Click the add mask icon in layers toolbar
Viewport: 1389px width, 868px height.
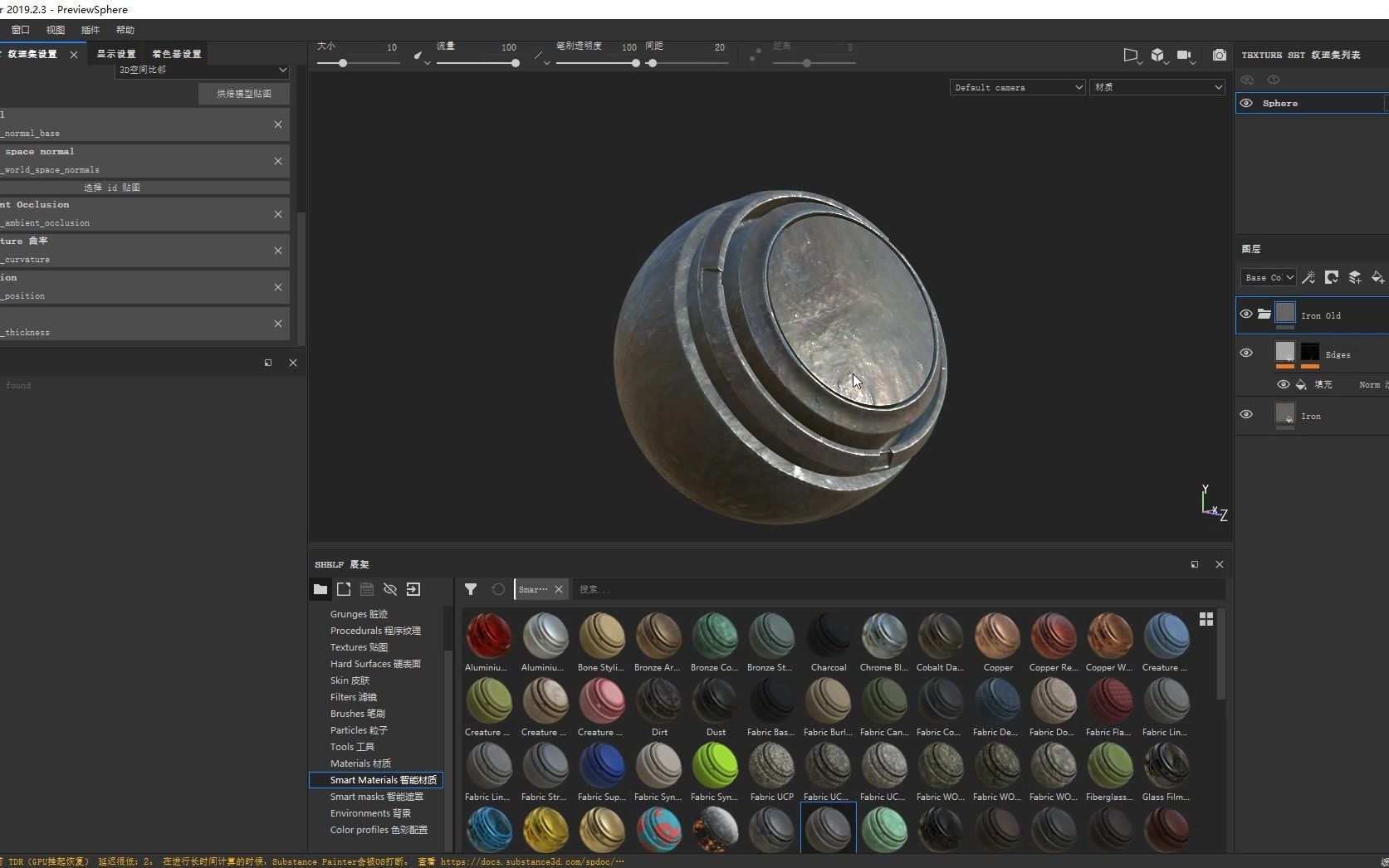(x=1332, y=277)
